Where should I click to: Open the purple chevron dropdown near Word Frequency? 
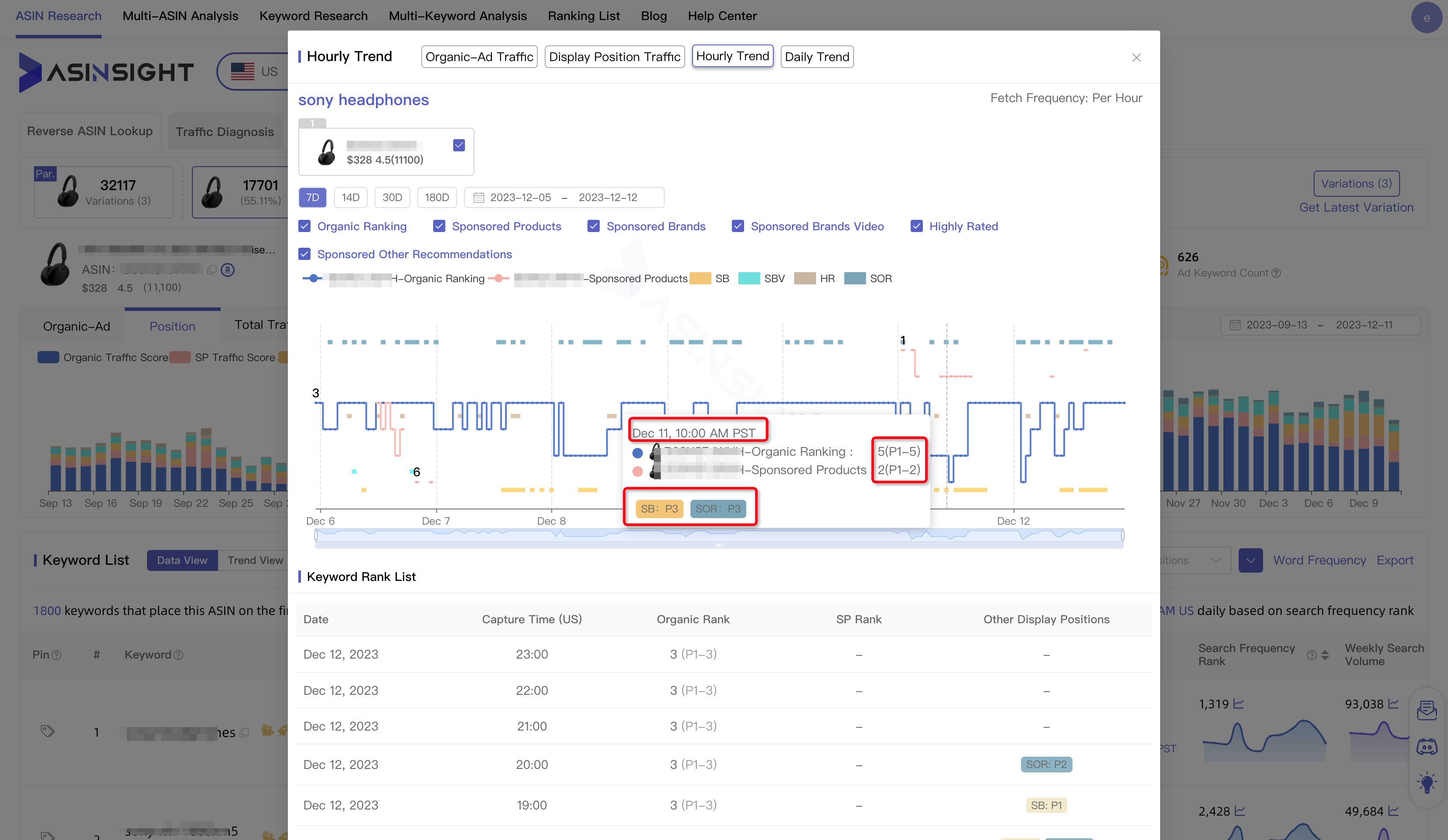pos(1250,560)
